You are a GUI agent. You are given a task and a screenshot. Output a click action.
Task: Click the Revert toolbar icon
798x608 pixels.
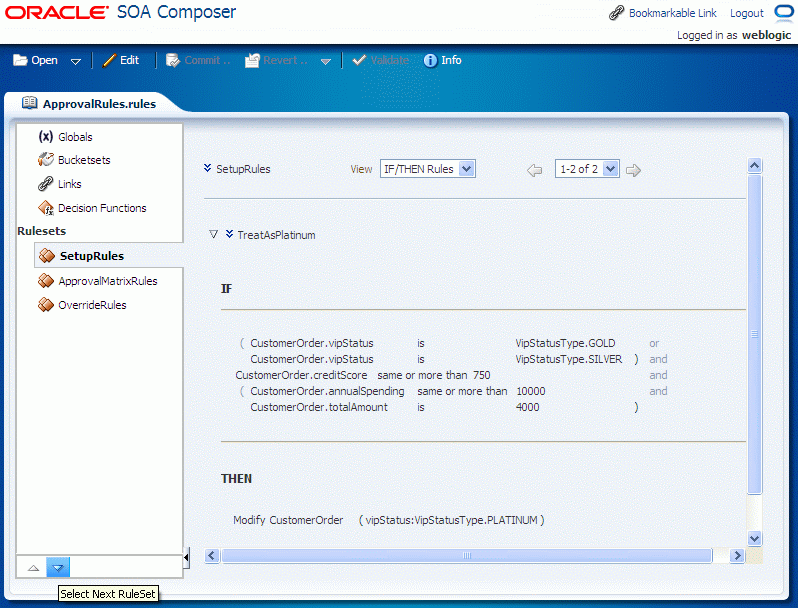pyautogui.click(x=252, y=61)
